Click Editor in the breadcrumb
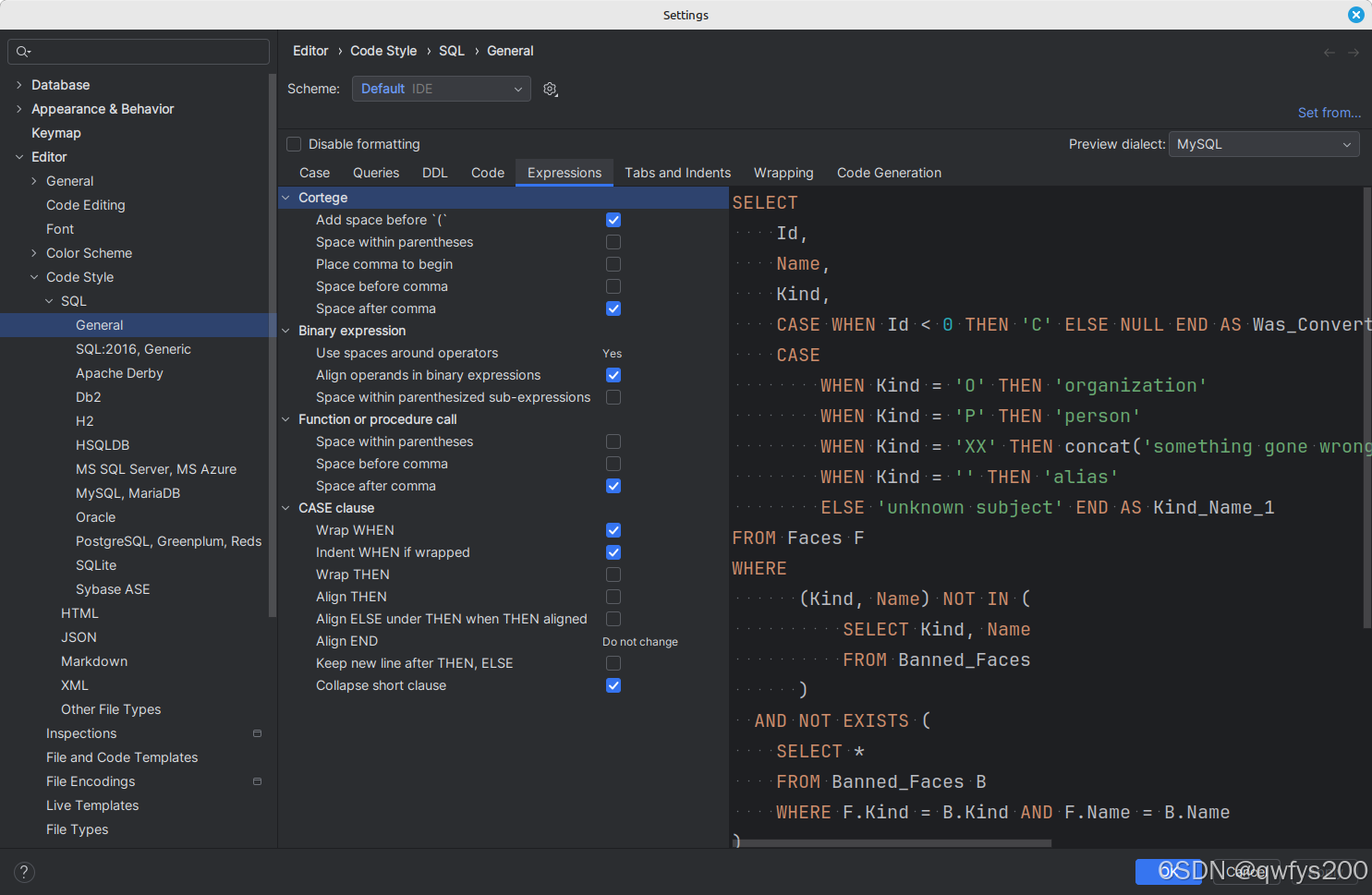 click(310, 51)
